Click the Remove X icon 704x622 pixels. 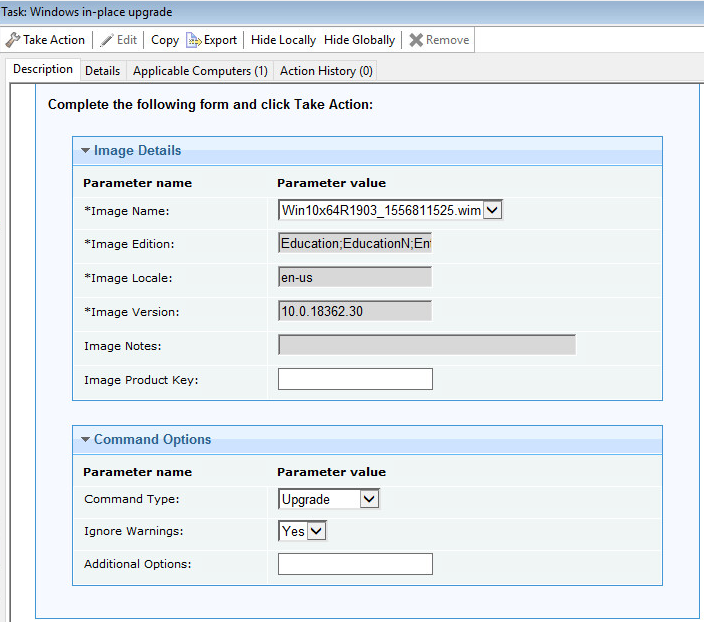coord(416,40)
